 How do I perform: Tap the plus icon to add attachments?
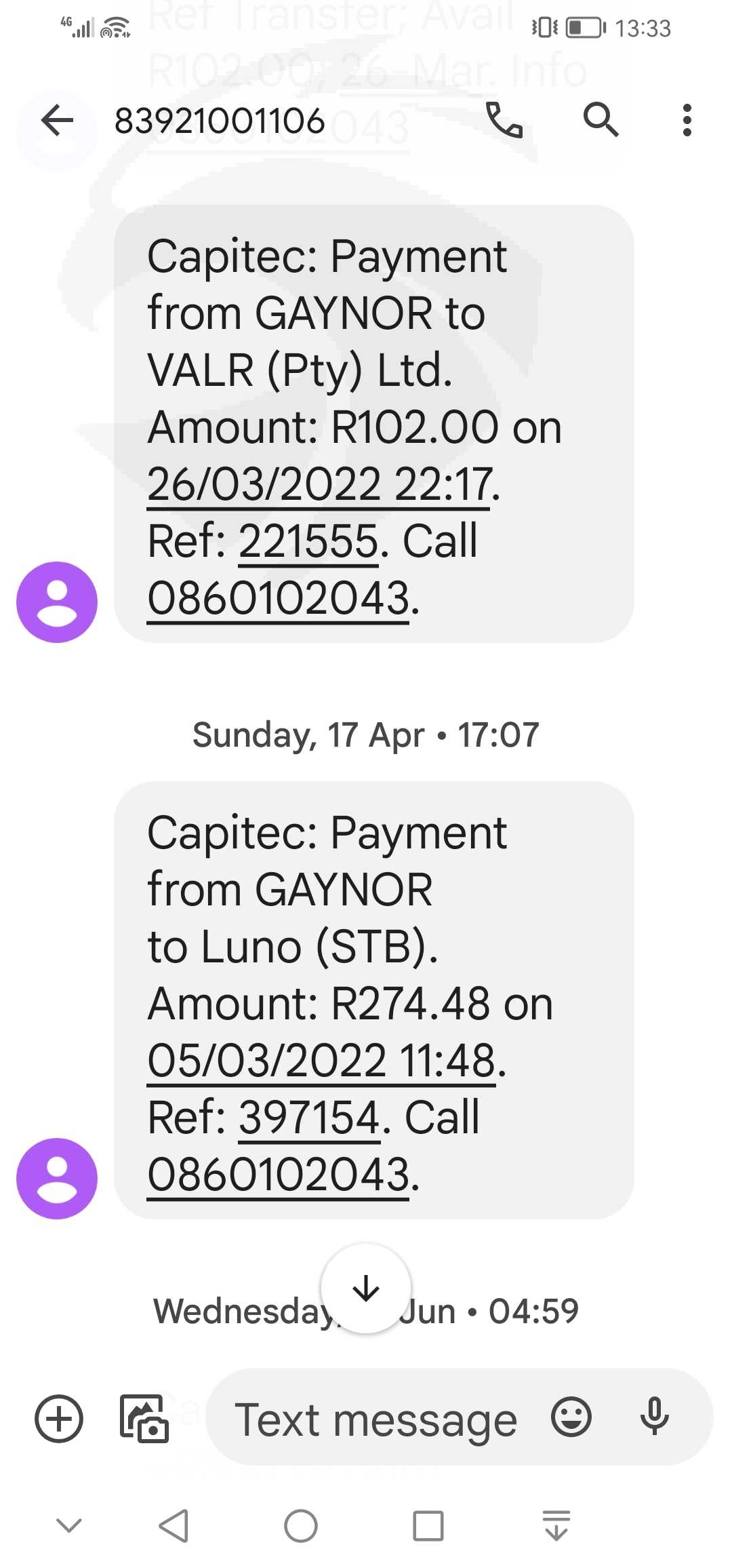[x=59, y=1418]
